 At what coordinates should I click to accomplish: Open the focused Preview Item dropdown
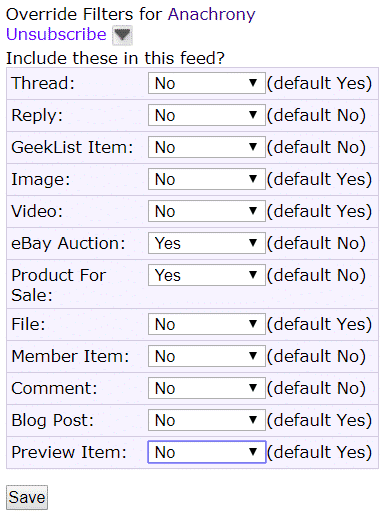207,452
